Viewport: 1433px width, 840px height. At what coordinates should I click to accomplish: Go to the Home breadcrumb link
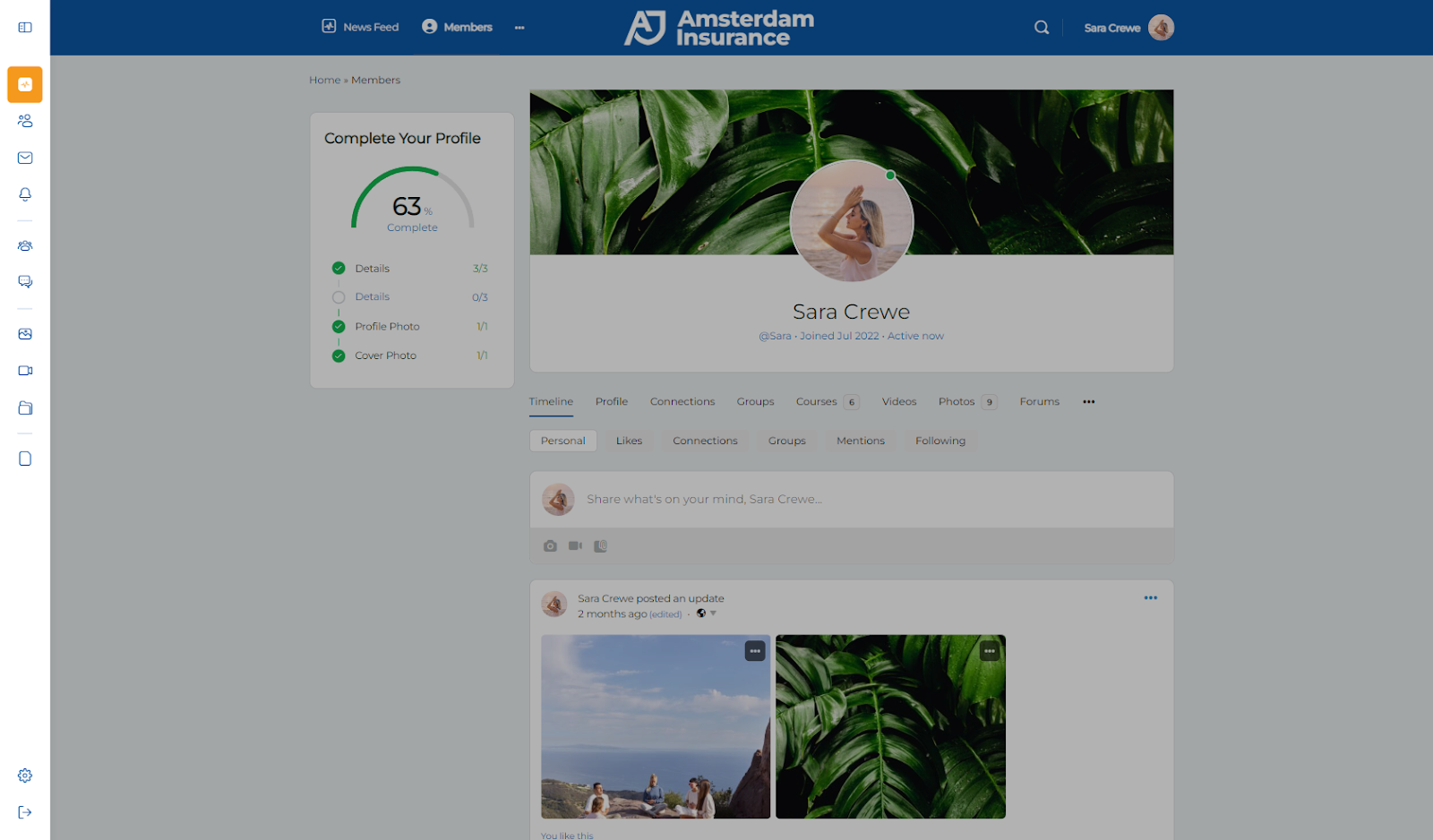pos(324,80)
